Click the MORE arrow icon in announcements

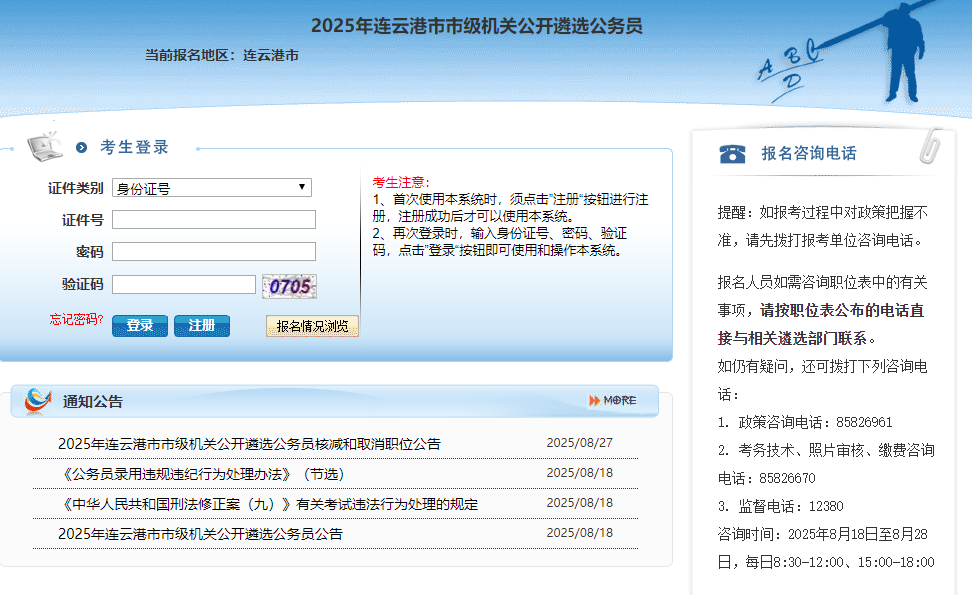click(x=612, y=400)
